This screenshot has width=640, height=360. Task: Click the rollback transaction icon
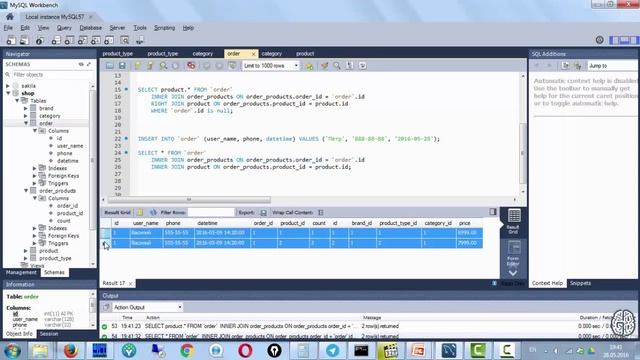pyautogui.click(x=219, y=66)
